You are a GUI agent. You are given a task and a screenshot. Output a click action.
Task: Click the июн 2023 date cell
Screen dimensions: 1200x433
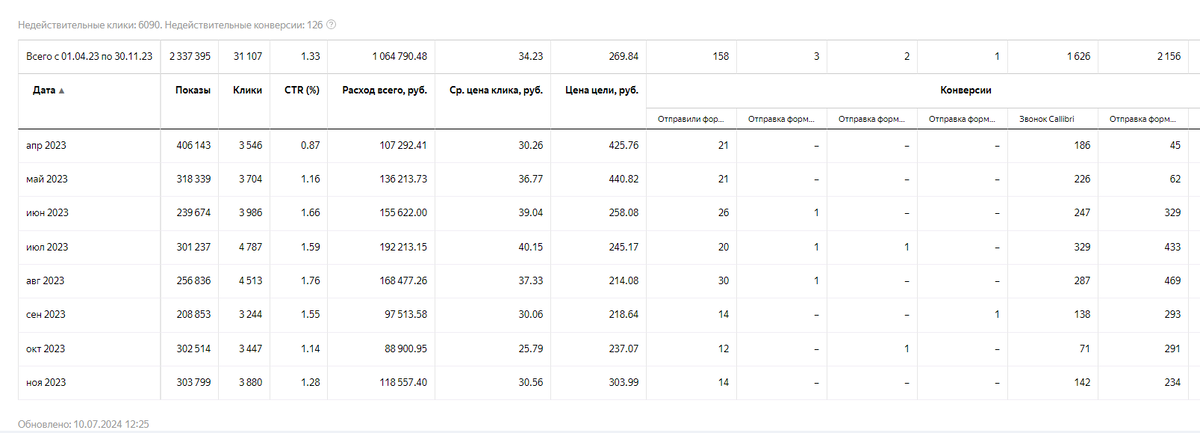coord(46,213)
